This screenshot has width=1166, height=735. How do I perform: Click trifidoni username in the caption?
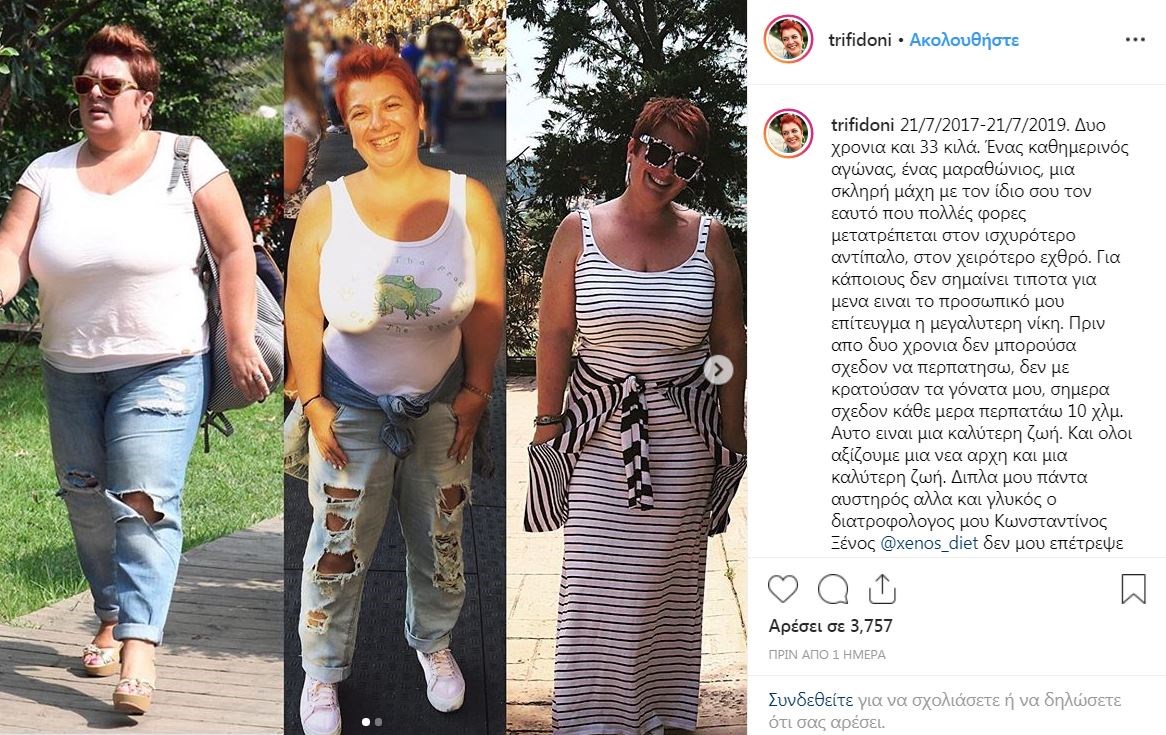pos(863,124)
